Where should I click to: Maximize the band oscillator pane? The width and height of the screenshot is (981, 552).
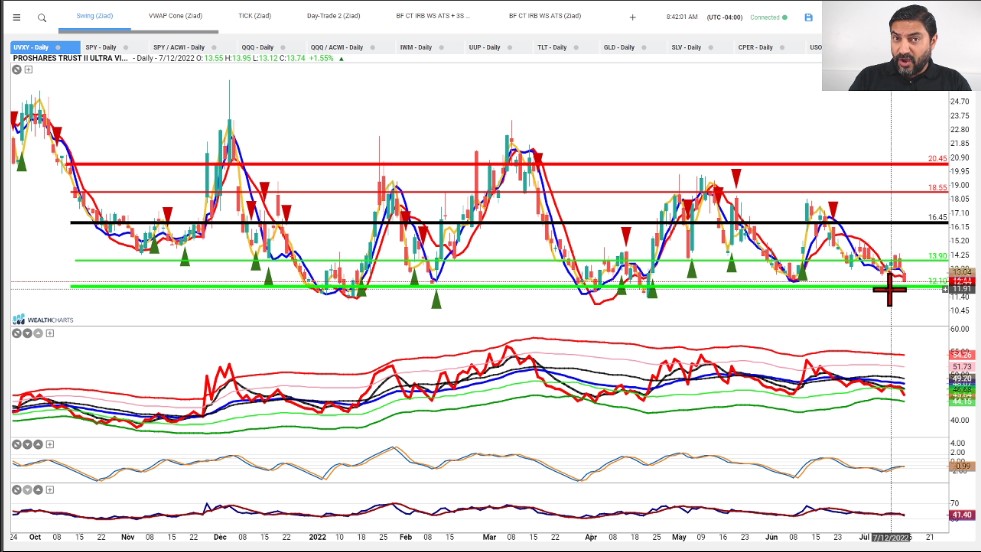pos(49,334)
